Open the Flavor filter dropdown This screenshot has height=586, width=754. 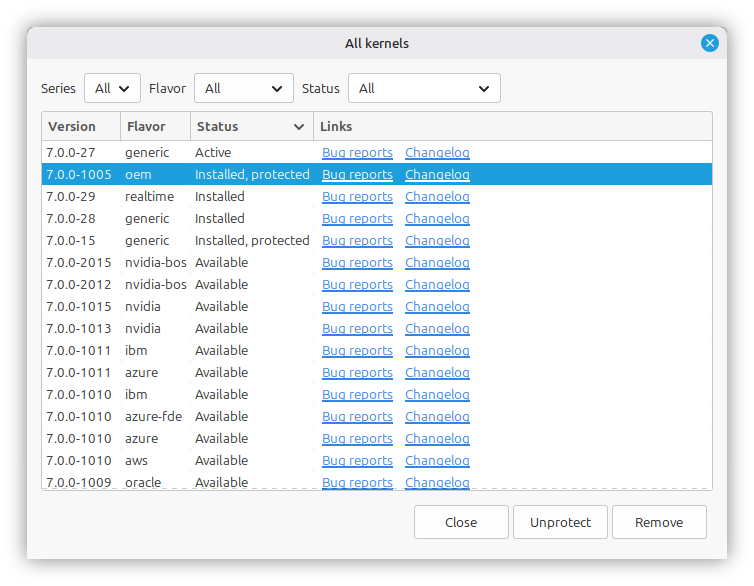click(243, 88)
